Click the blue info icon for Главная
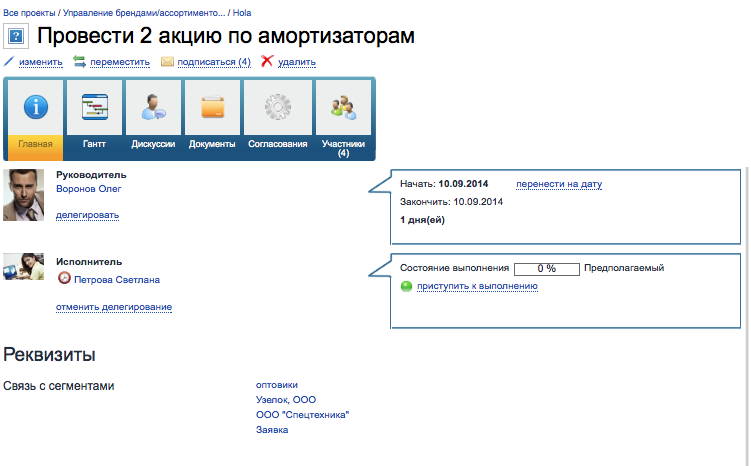 36,106
